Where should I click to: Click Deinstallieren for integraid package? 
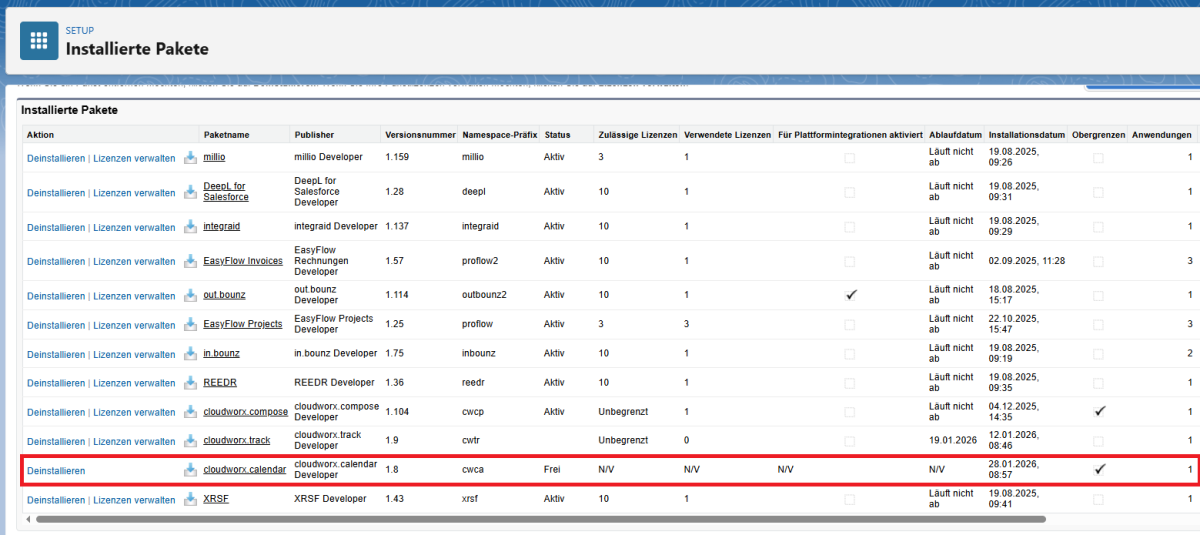tap(56, 227)
